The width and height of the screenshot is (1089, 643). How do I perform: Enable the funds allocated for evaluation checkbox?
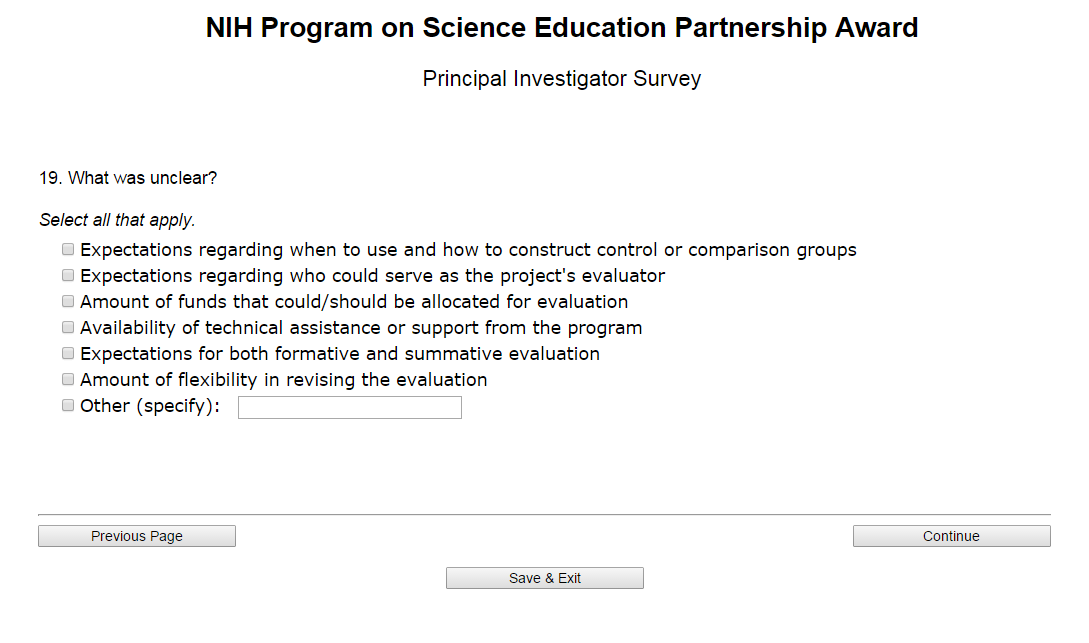(68, 301)
